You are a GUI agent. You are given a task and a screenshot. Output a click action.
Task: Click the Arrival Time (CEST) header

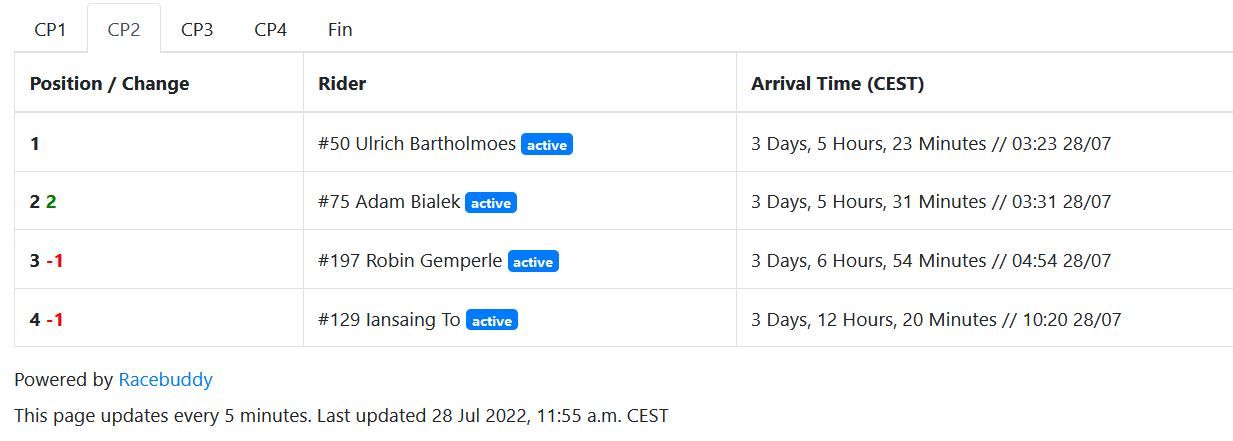(837, 84)
